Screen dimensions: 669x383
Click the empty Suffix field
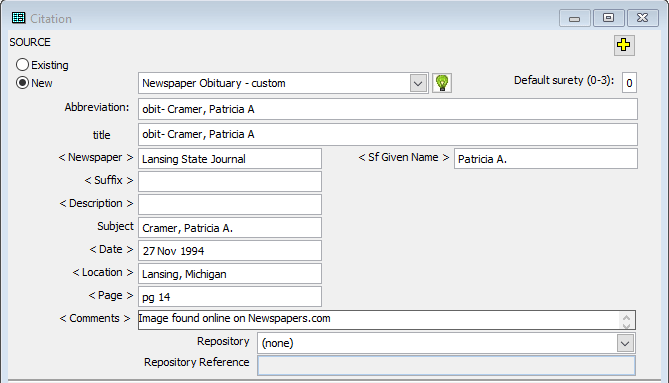(x=230, y=182)
